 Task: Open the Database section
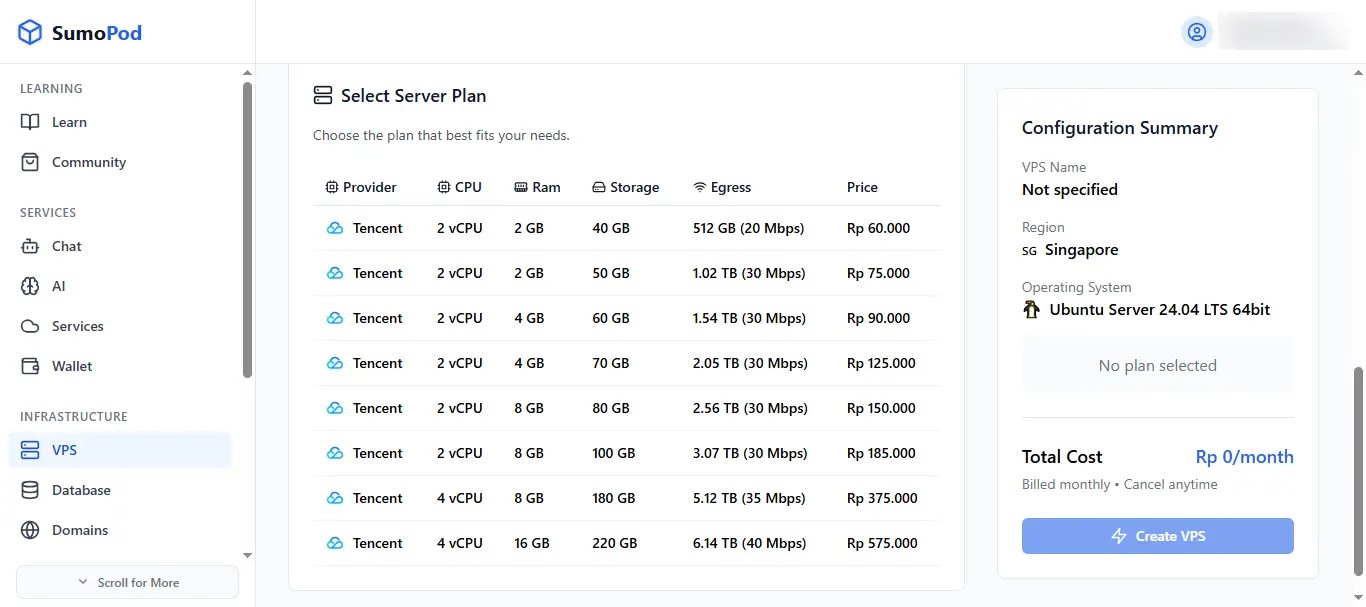click(120, 490)
